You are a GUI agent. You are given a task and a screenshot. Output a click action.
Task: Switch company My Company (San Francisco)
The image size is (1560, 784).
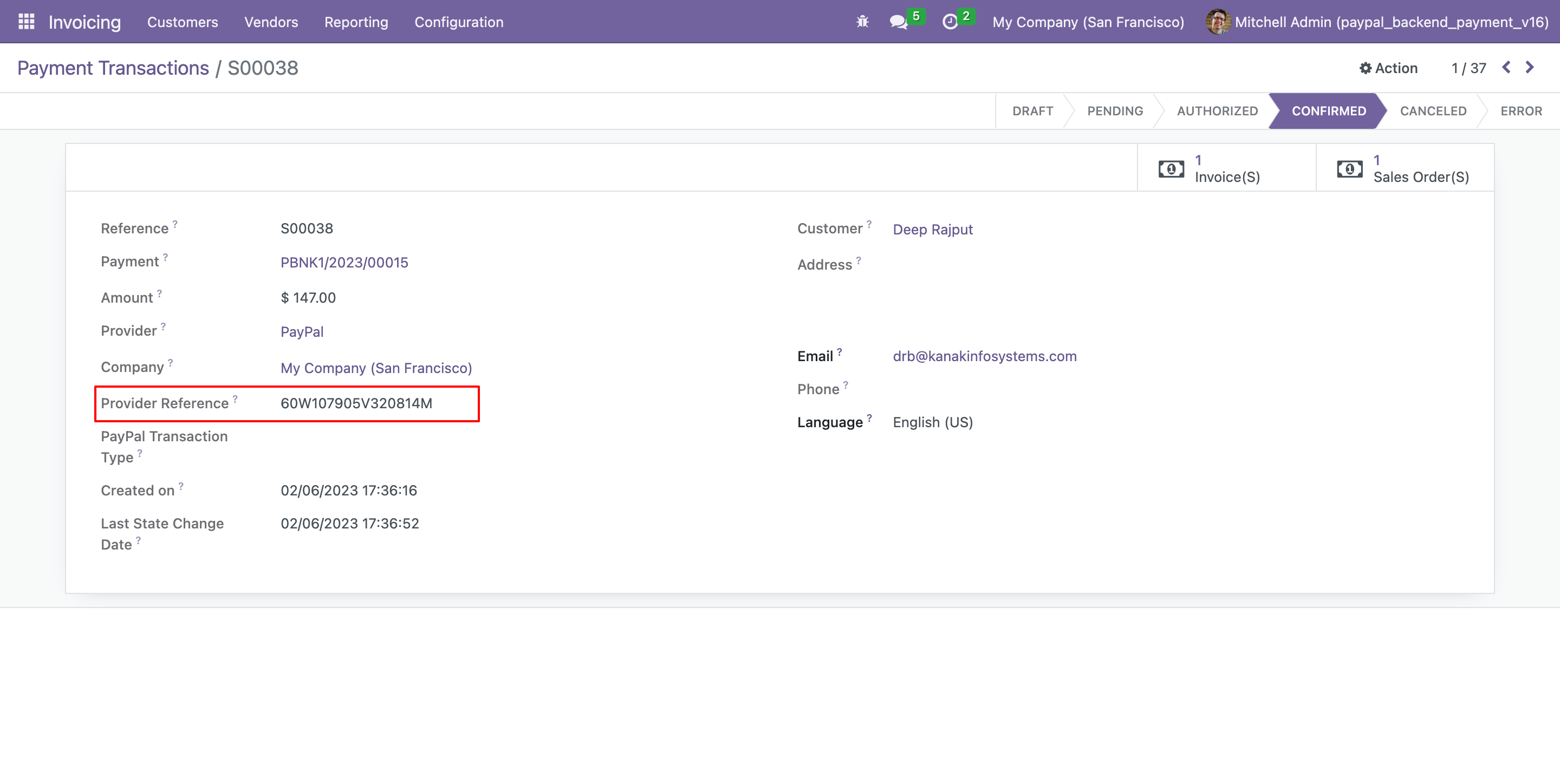[1088, 22]
